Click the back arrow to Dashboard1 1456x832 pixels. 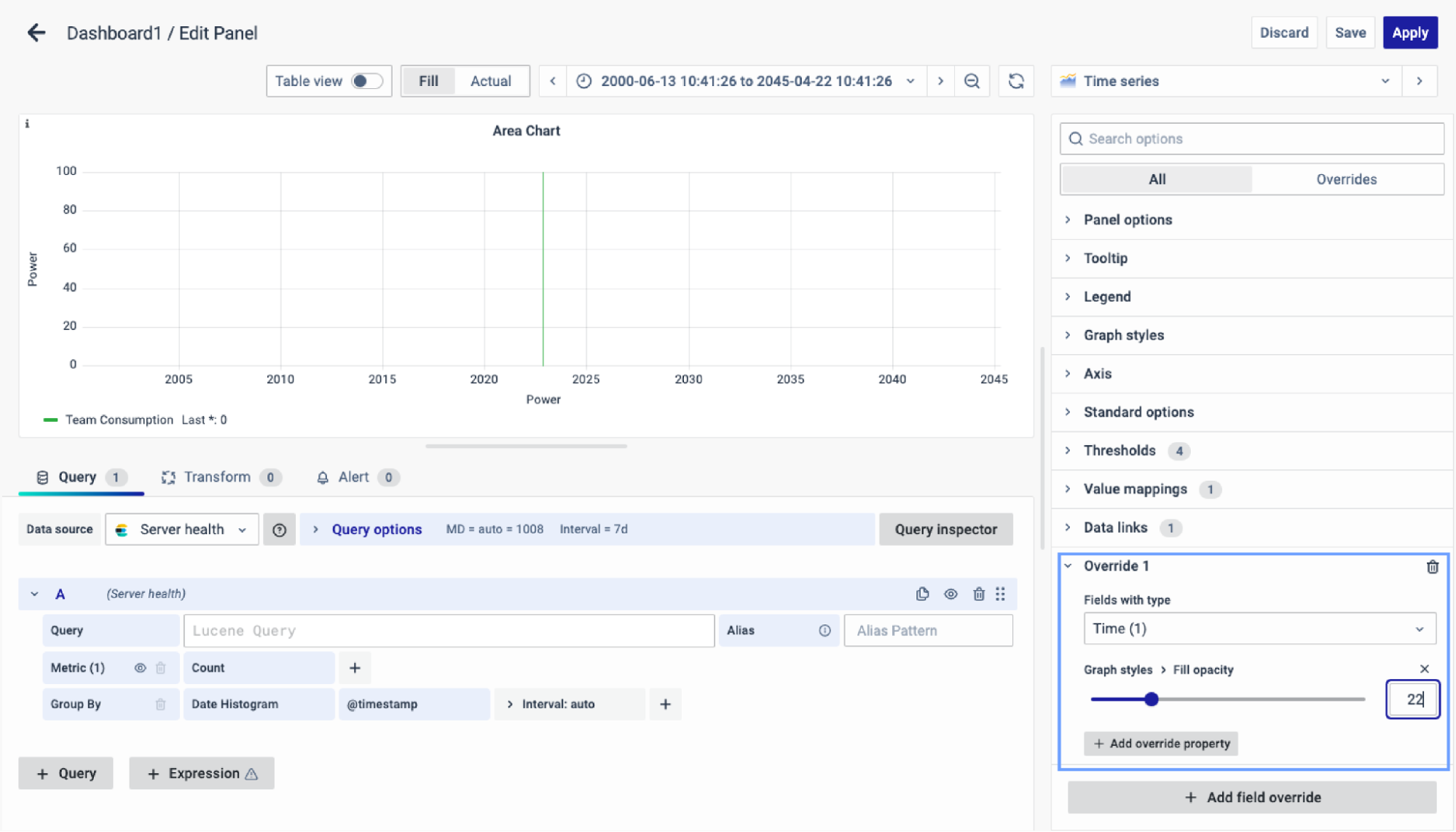tap(36, 33)
